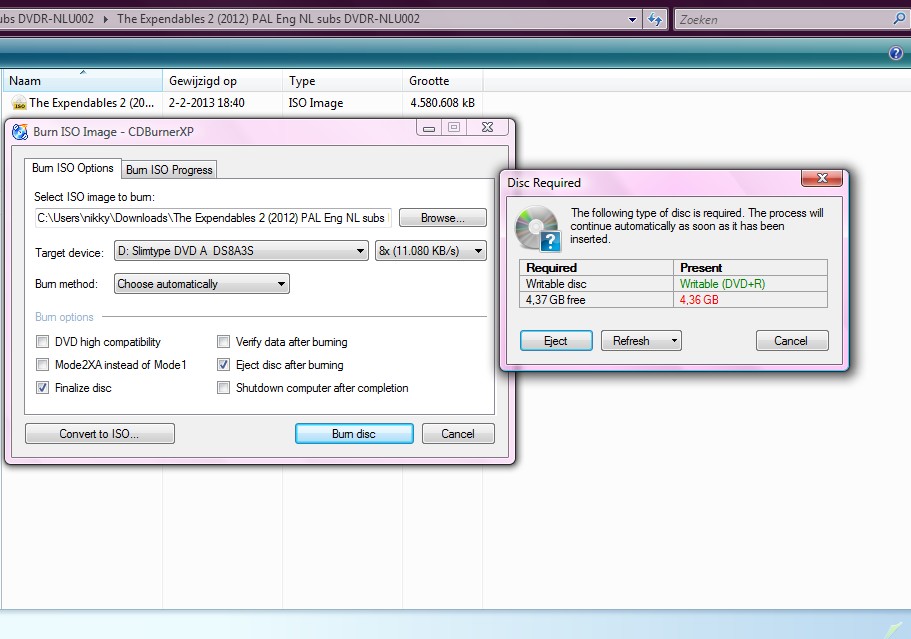The height and width of the screenshot is (639, 911).
Task: Cancel the Disc Required dialog
Action: [791, 341]
